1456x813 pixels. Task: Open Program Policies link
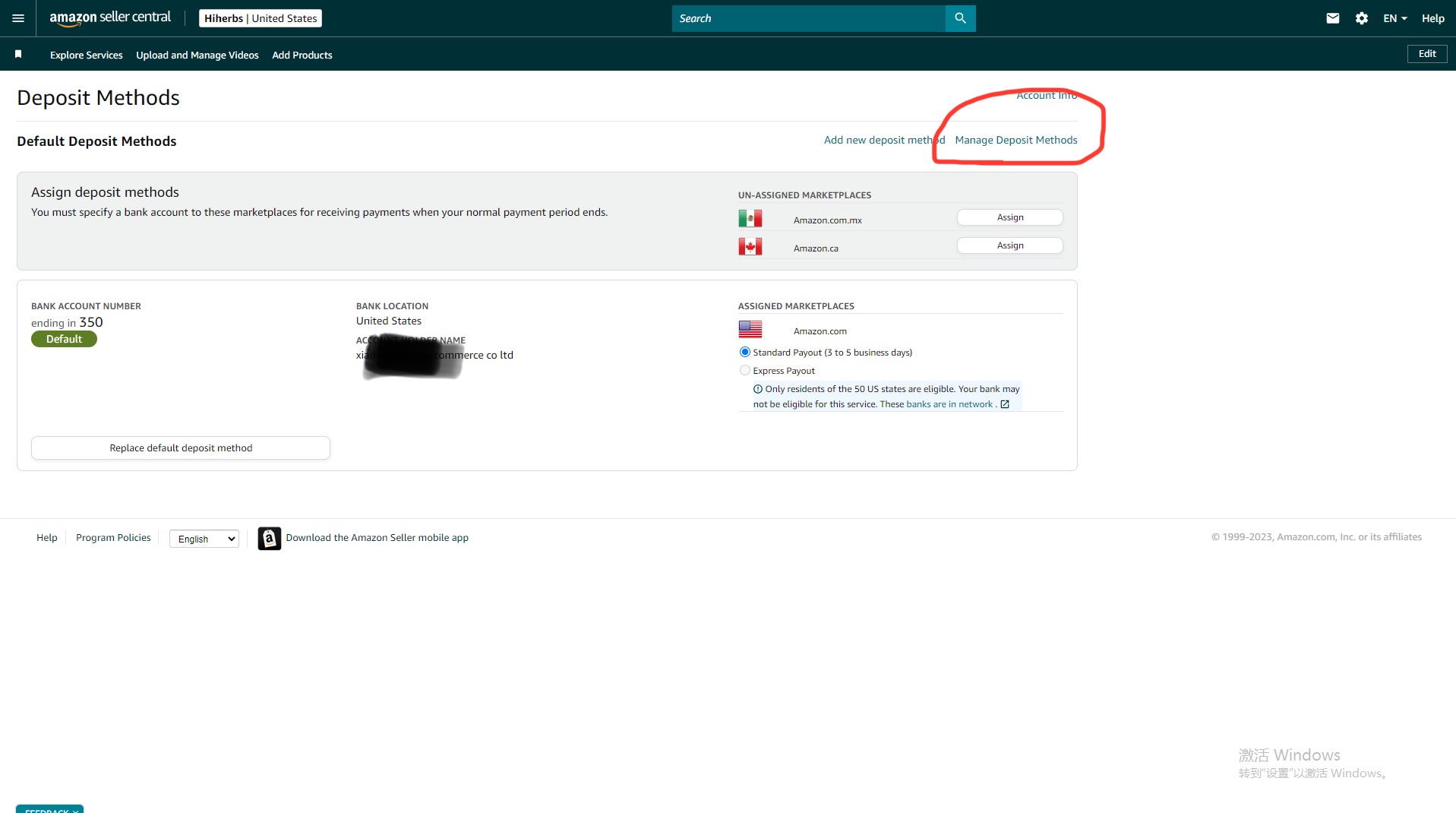click(113, 537)
